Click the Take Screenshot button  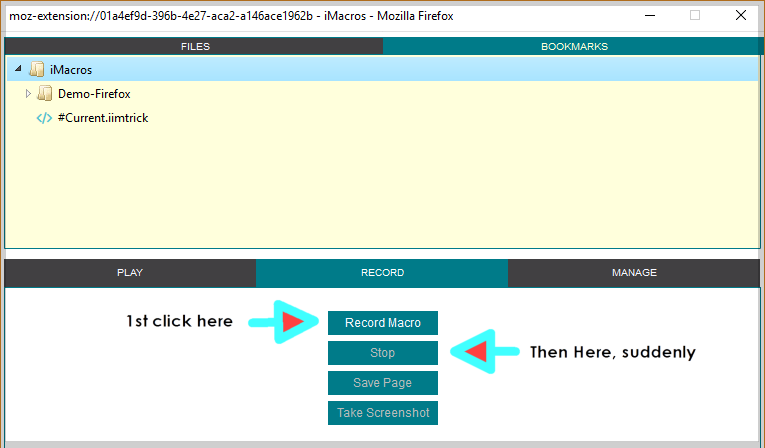tap(382, 413)
